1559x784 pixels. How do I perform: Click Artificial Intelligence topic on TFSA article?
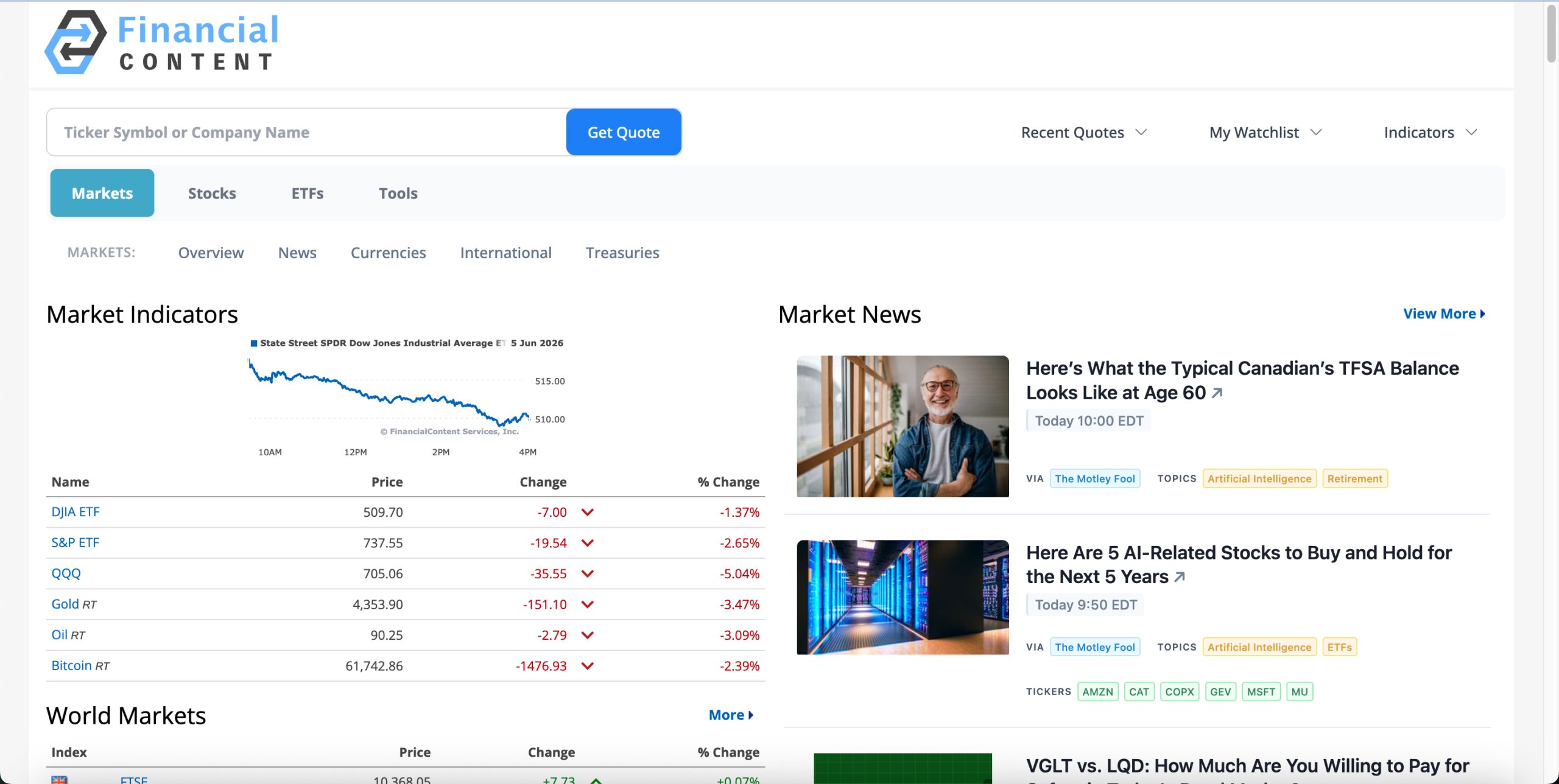(1259, 479)
